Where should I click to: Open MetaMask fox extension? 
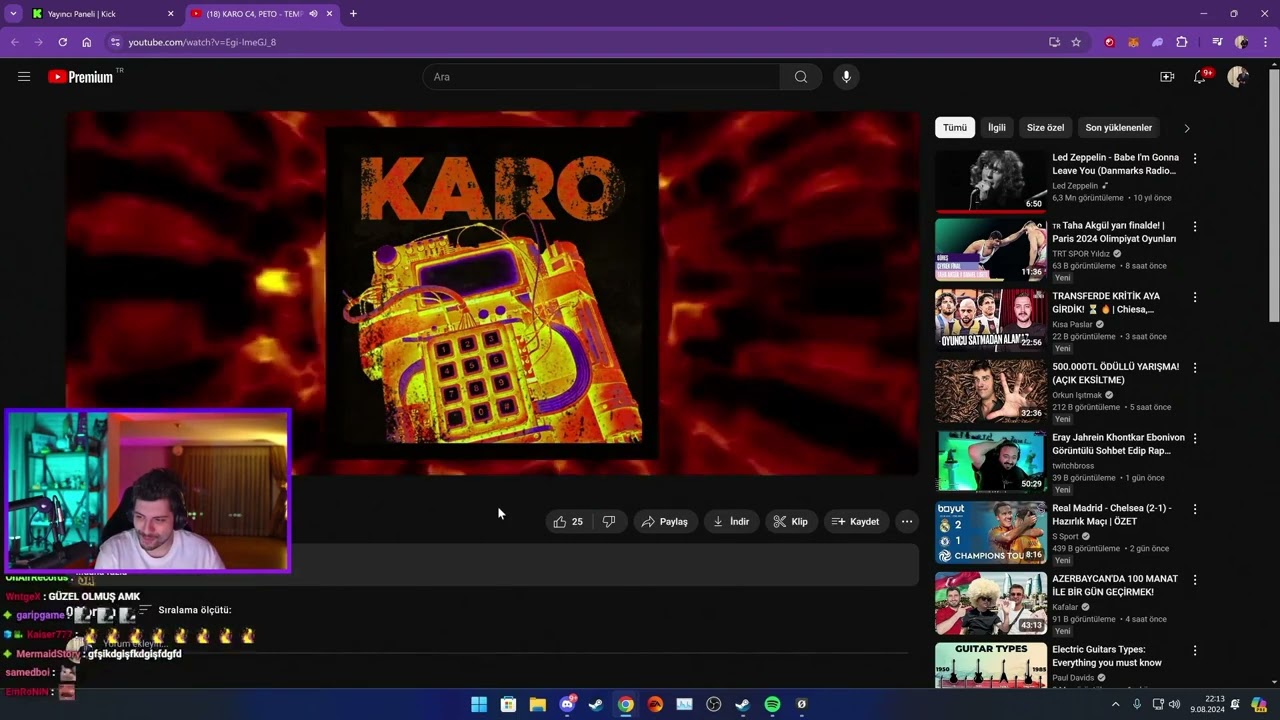(1133, 42)
